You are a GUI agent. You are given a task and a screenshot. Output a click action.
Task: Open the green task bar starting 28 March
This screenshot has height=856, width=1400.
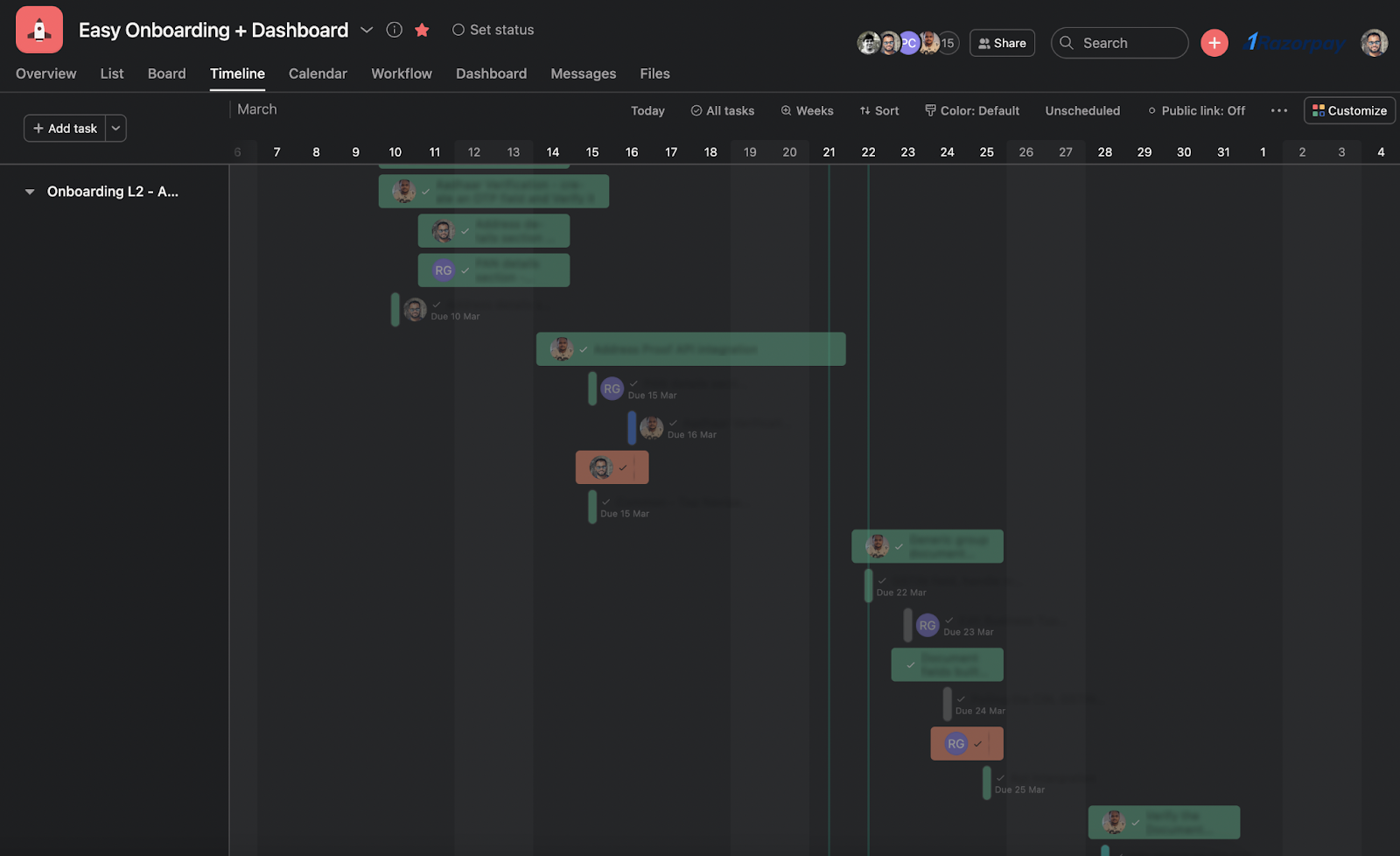[x=1164, y=823]
